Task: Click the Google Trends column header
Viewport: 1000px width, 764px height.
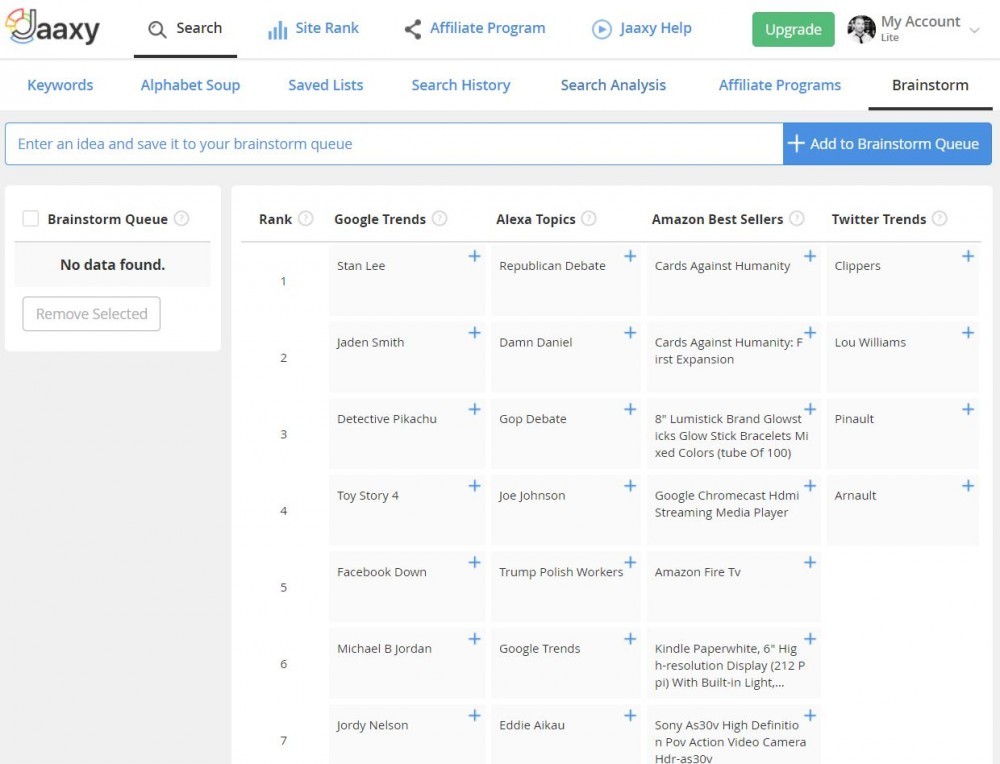Action: 380,219
